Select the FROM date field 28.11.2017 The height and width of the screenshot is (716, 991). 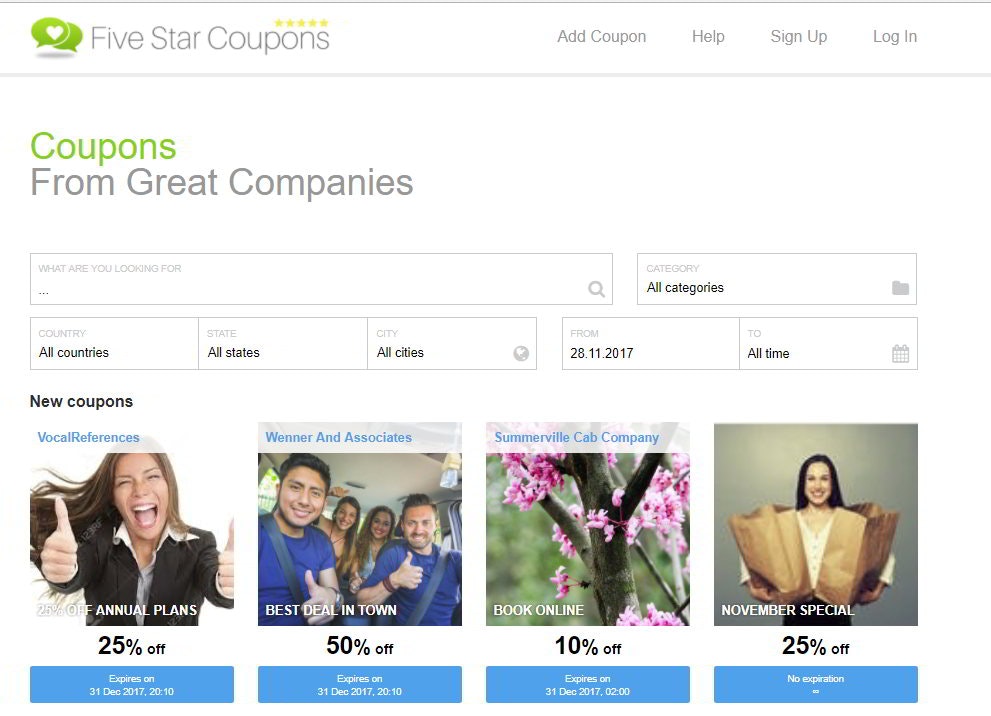point(650,344)
